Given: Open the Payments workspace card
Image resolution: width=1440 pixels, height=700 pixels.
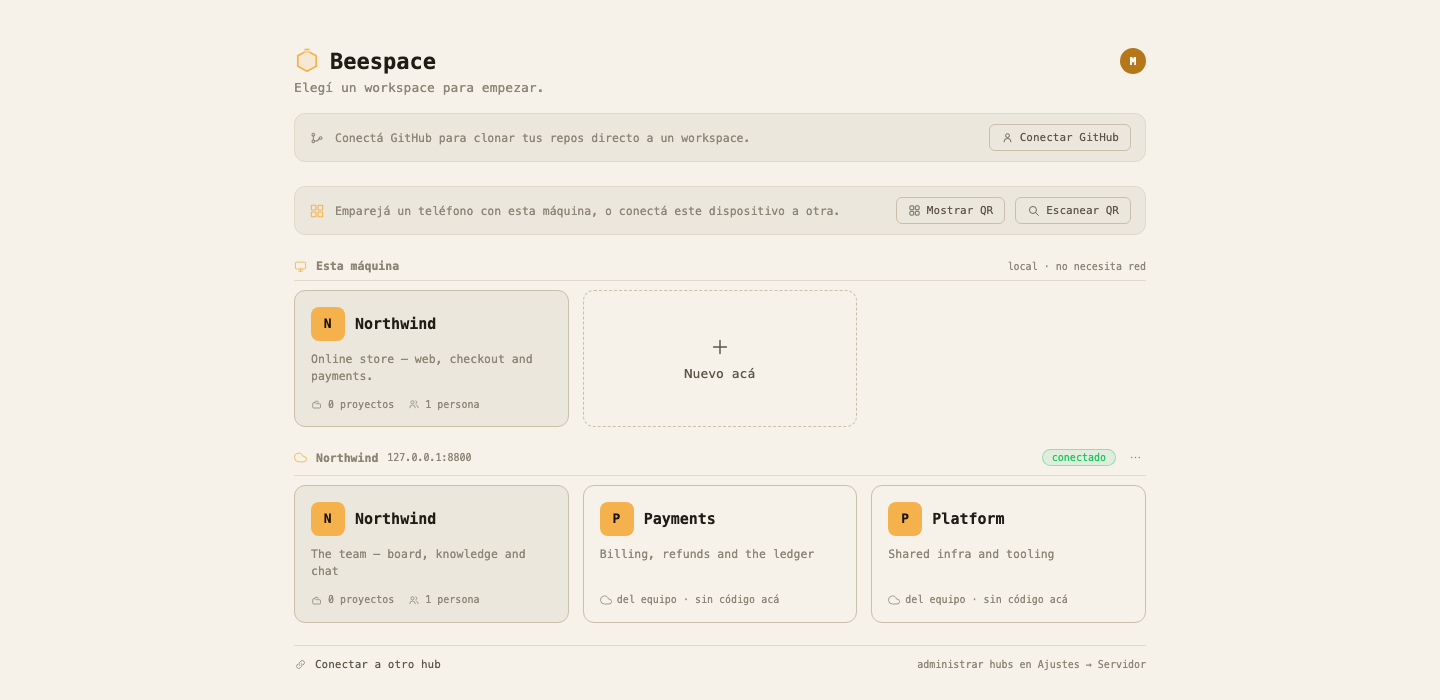Looking at the screenshot, I should point(720,554).
